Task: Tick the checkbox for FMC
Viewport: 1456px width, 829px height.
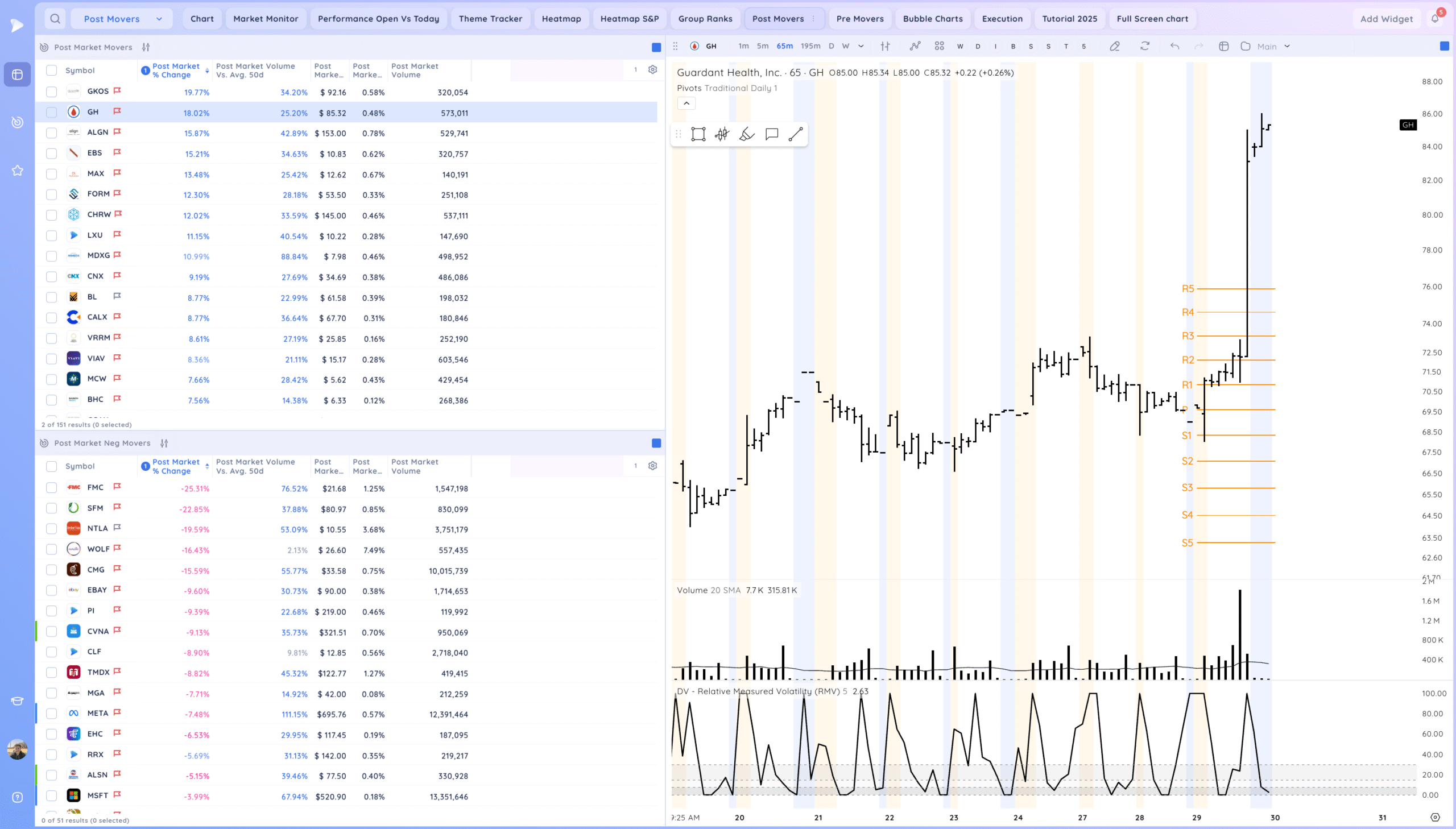Action: [52, 488]
